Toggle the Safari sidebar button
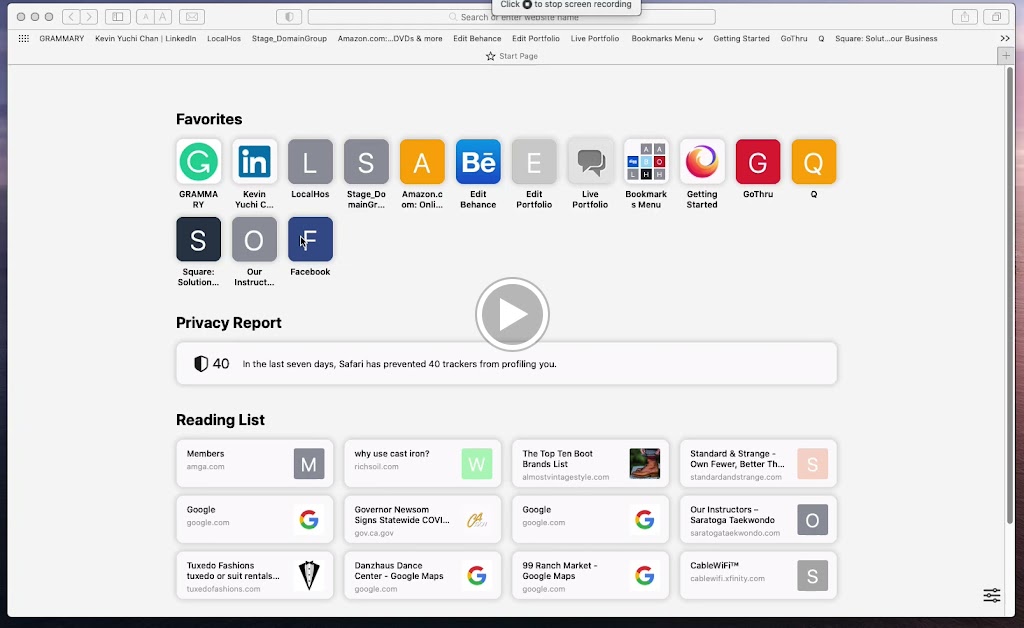Image resolution: width=1024 pixels, height=628 pixels. [x=118, y=16]
